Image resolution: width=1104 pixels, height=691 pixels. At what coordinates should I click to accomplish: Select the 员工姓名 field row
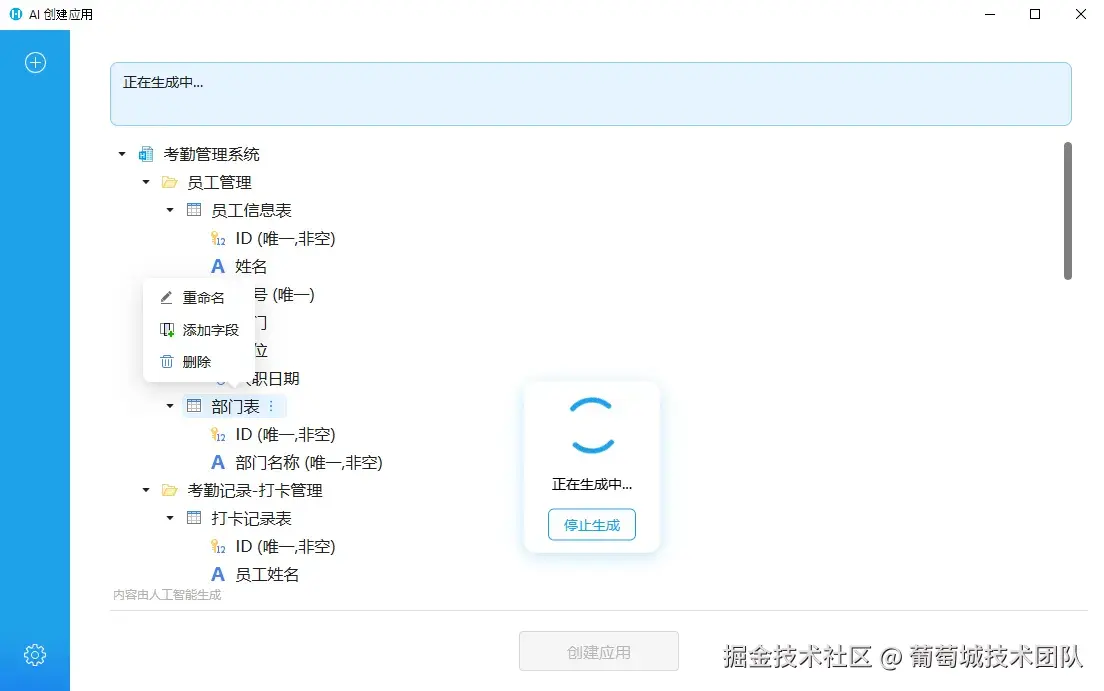click(x=267, y=574)
